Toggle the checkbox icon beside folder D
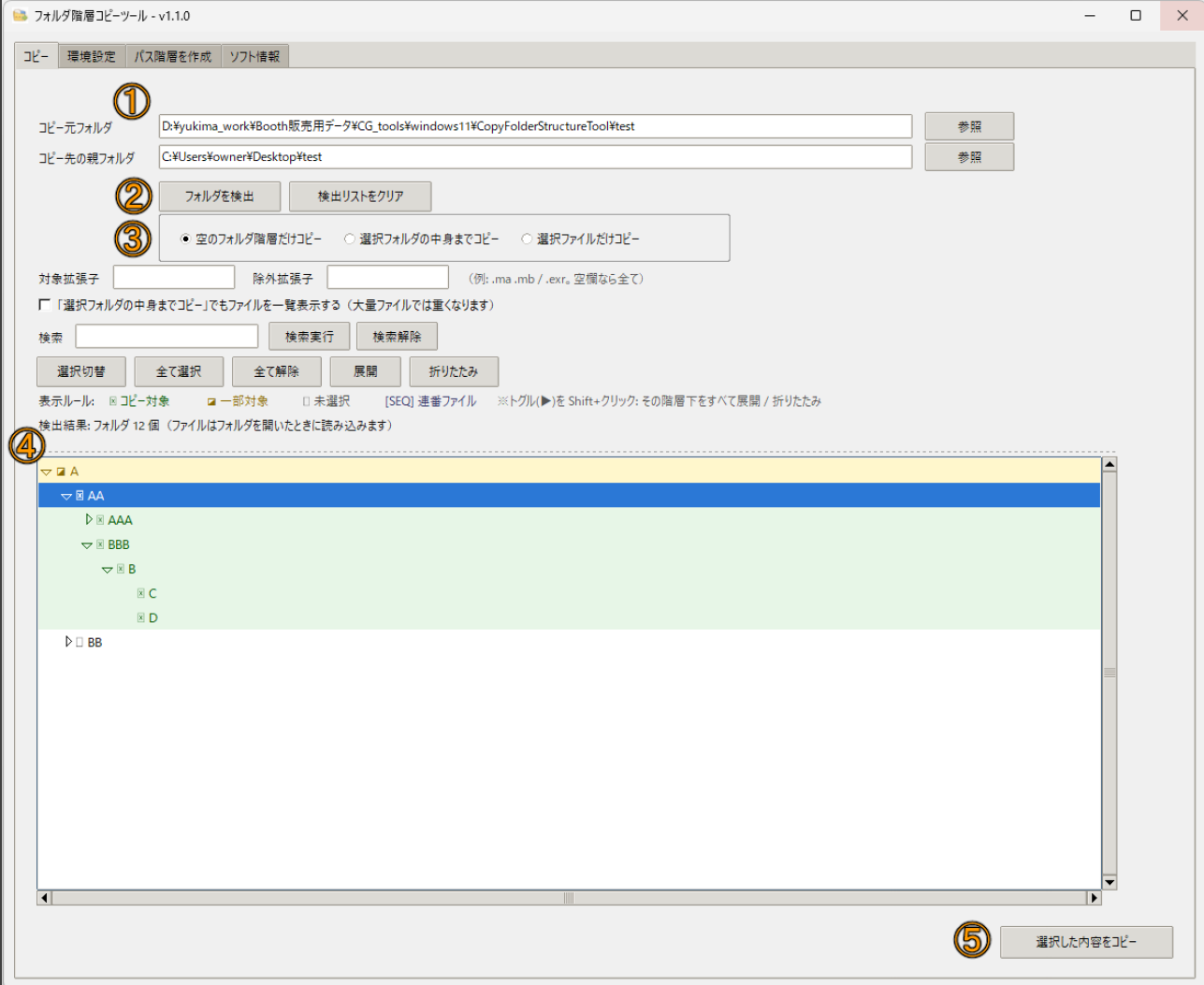Viewport: 1204px width, 985px height. pos(141,617)
